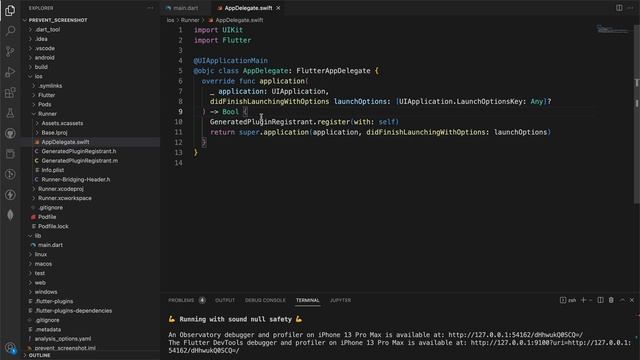The width and height of the screenshot is (640, 360).
Task: Expand the android folder
Action: pos(44,58)
